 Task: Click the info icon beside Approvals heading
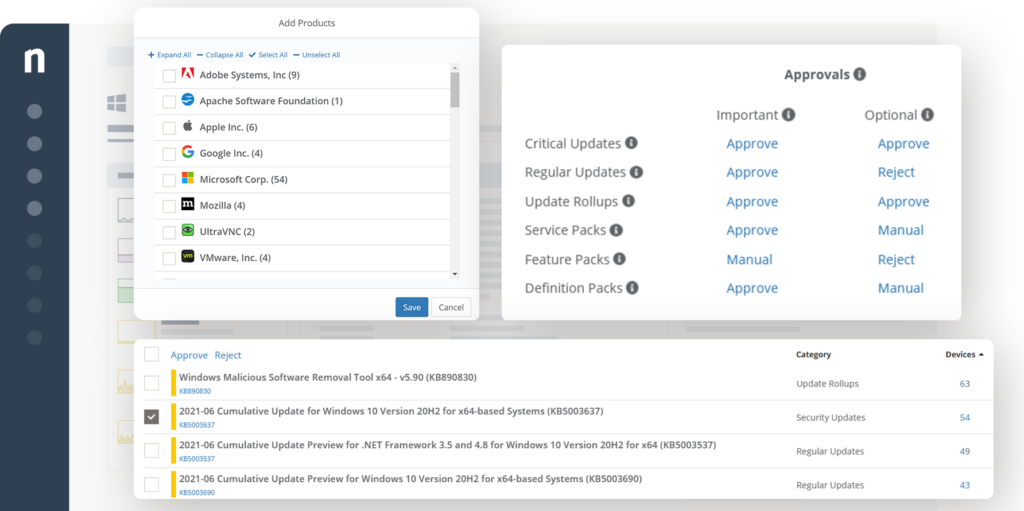(860, 74)
